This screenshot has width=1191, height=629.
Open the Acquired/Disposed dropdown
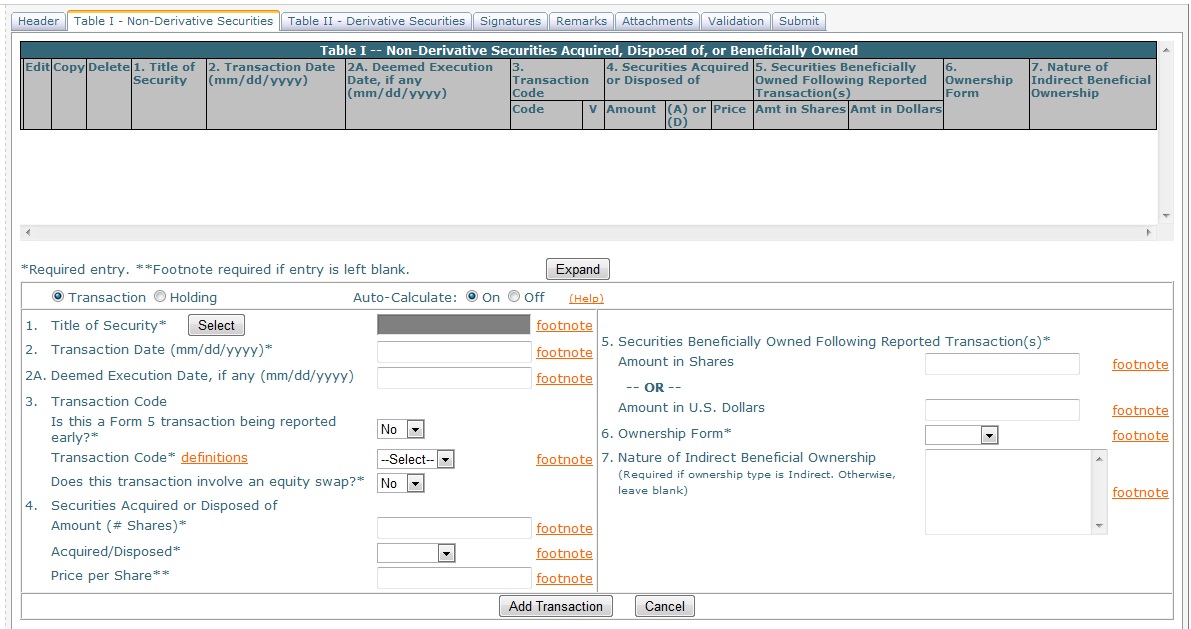coord(416,553)
